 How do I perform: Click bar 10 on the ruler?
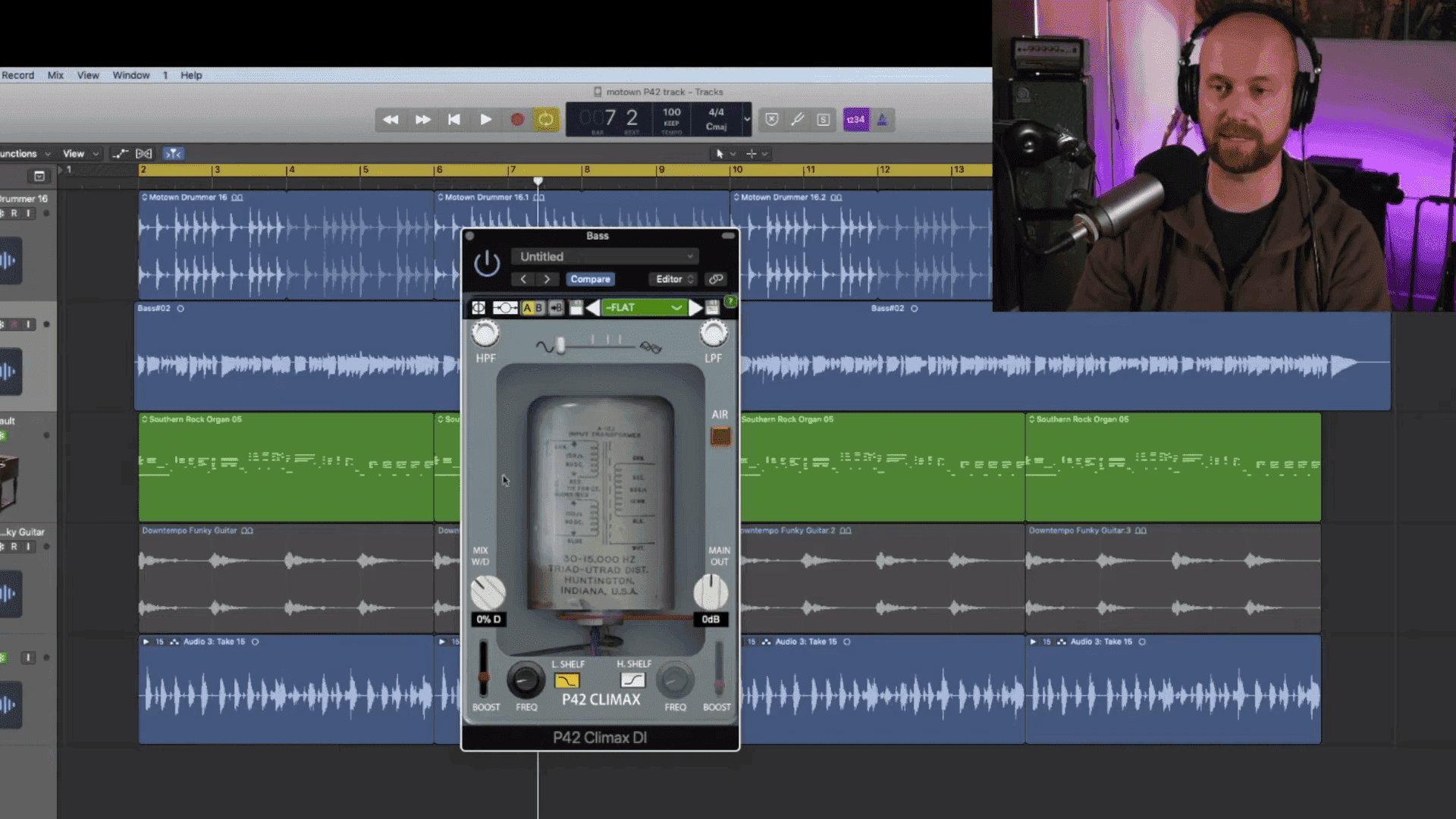point(737,170)
